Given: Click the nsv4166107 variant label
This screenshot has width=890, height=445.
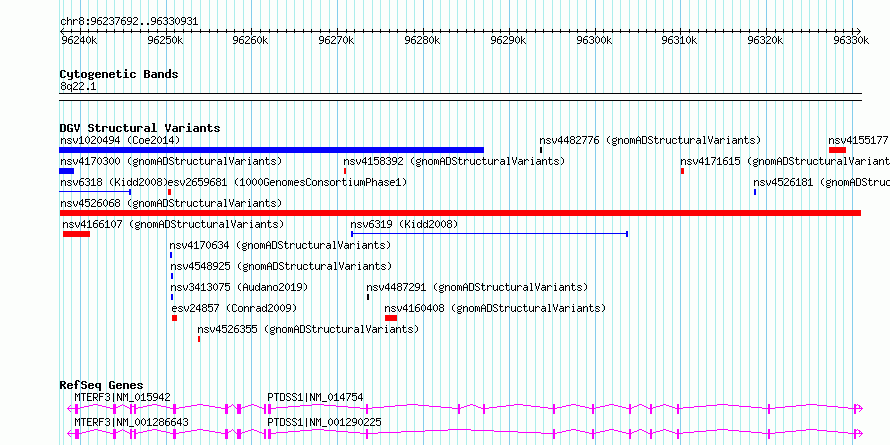Looking at the screenshot, I should 173,224.
